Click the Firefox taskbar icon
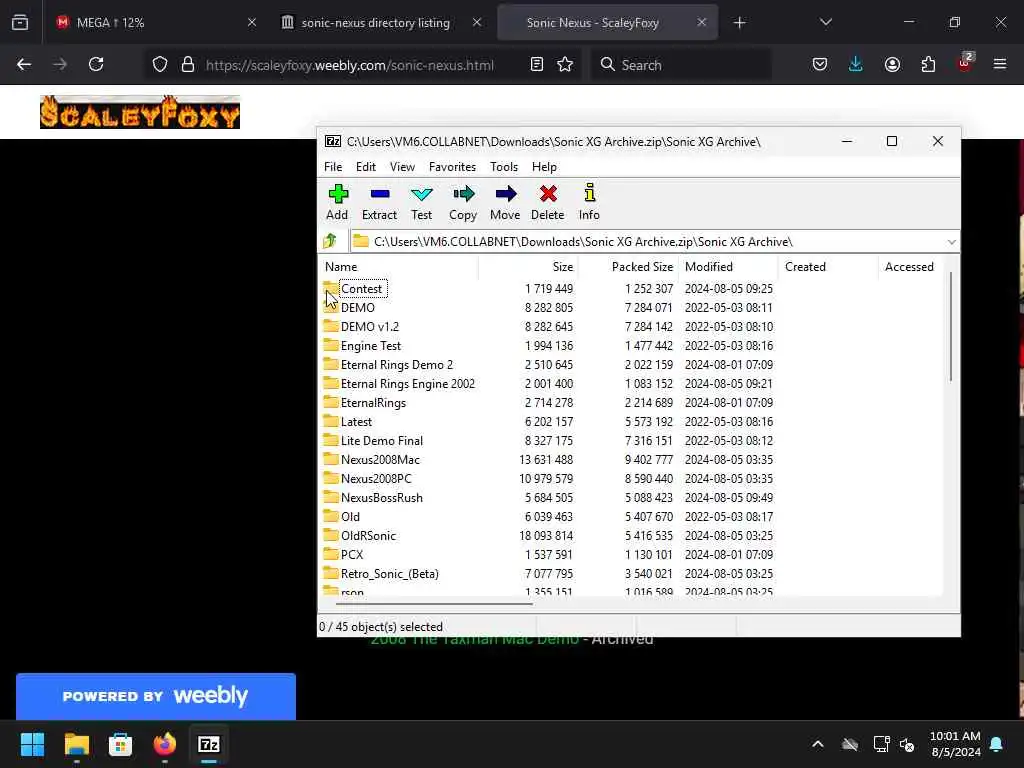The height and width of the screenshot is (768, 1024). (165, 744)
